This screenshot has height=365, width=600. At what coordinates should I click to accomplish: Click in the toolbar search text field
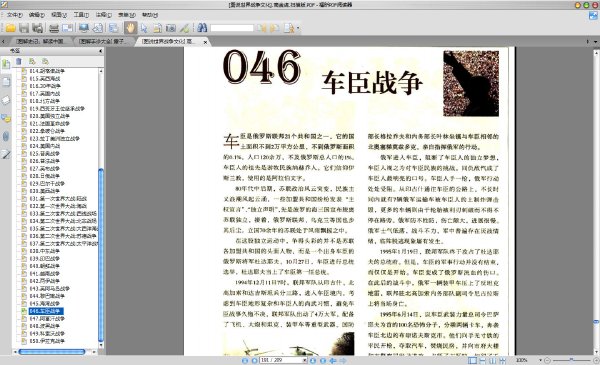[x=232, y=28]
